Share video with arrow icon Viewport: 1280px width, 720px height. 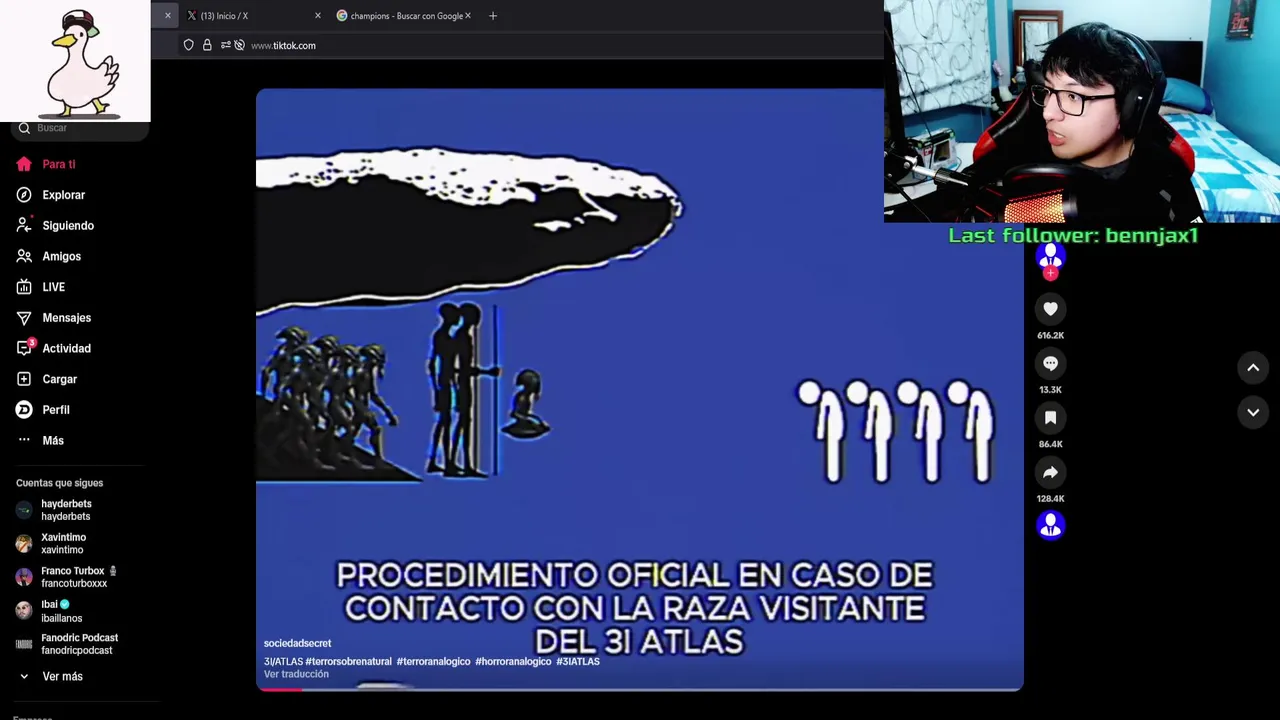1050,472
